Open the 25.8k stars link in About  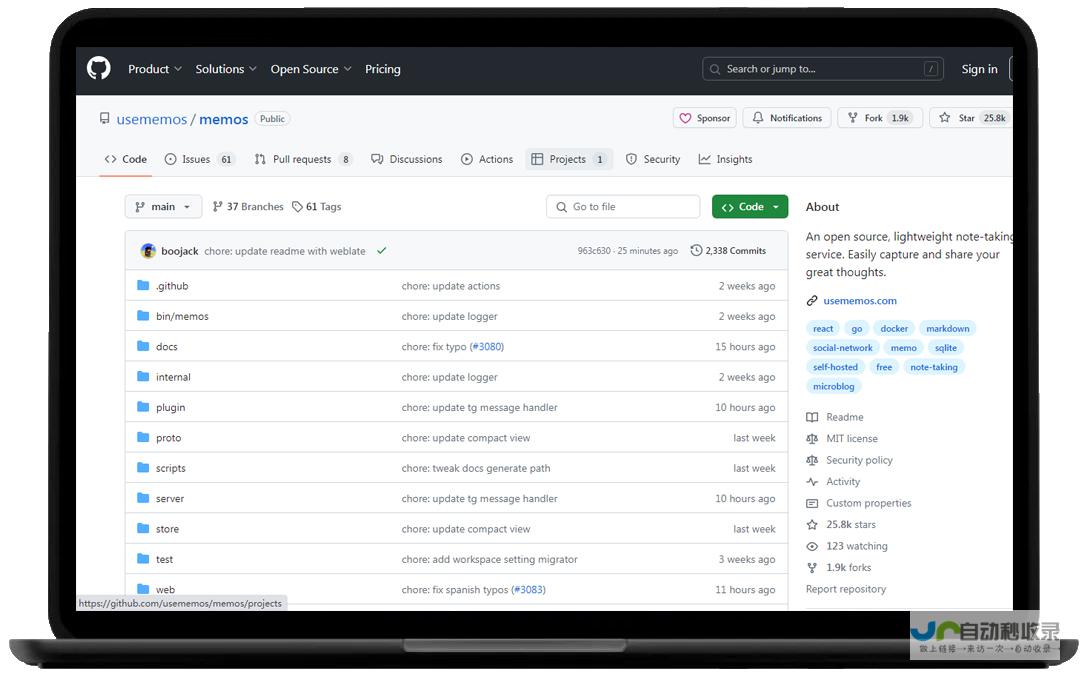(x=851, y=524)
